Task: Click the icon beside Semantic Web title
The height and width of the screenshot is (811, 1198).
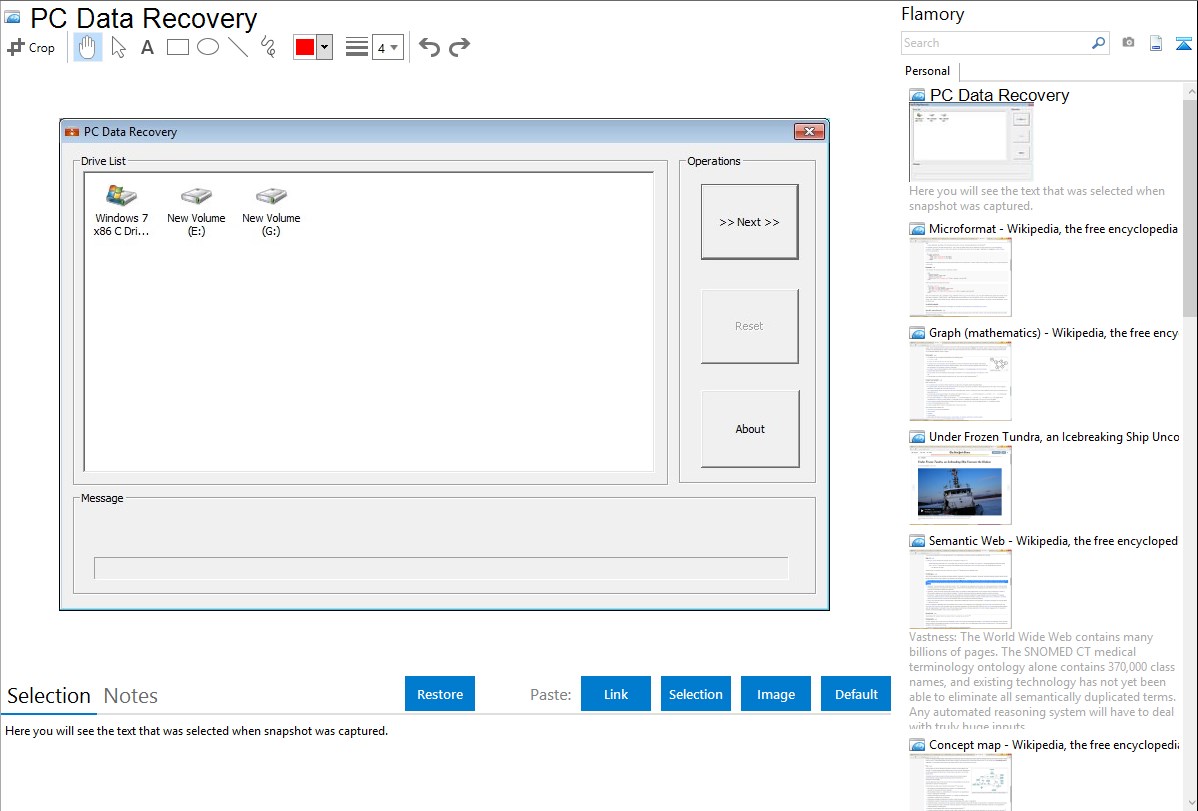Action: tap(918, 541)
